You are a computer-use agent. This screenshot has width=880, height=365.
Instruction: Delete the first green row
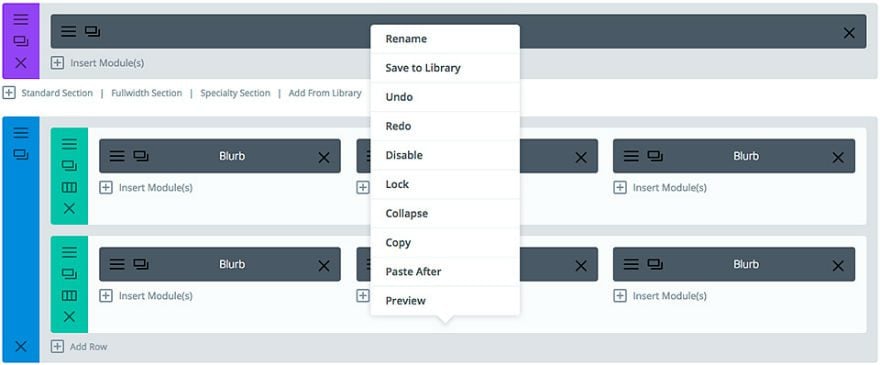point(69,208)
